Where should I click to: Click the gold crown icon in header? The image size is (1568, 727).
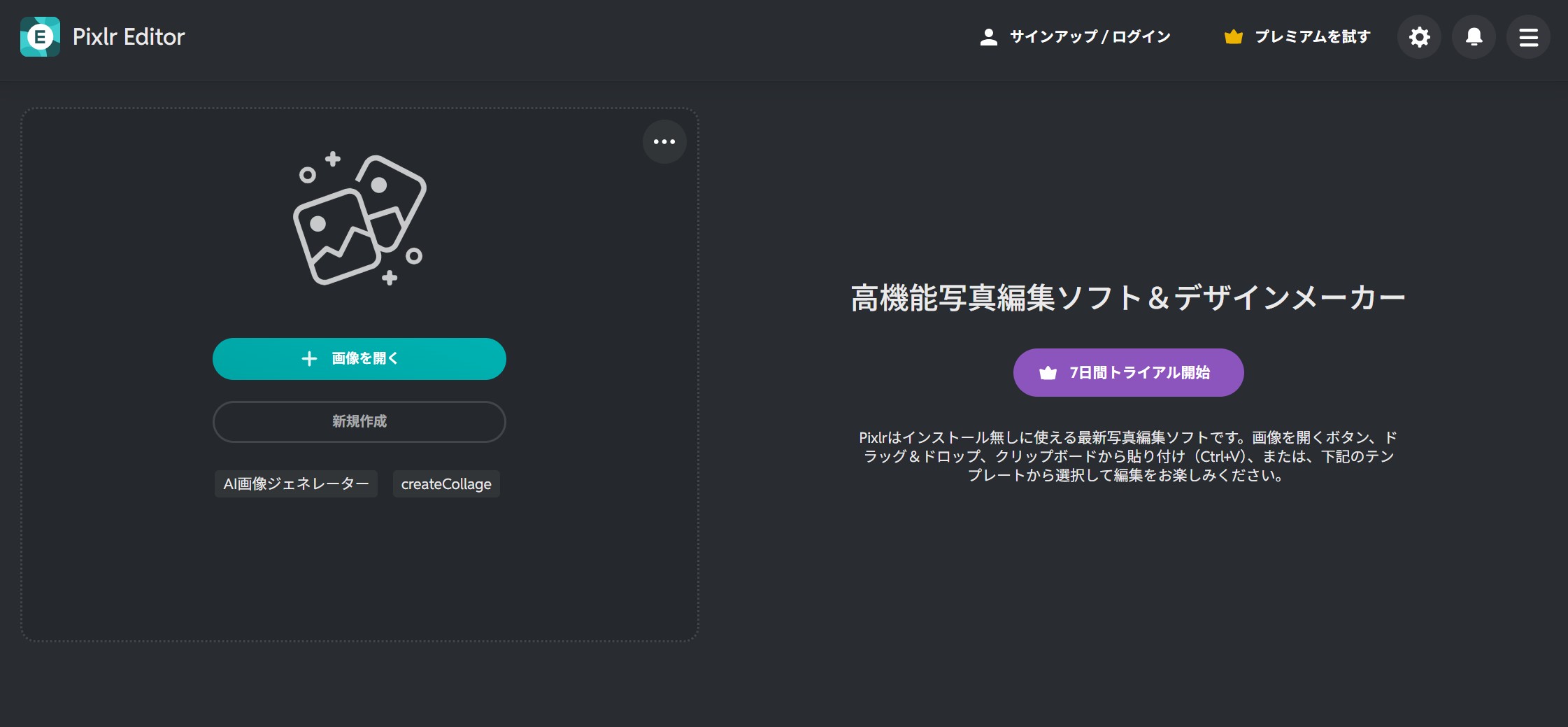point(1233,37)
